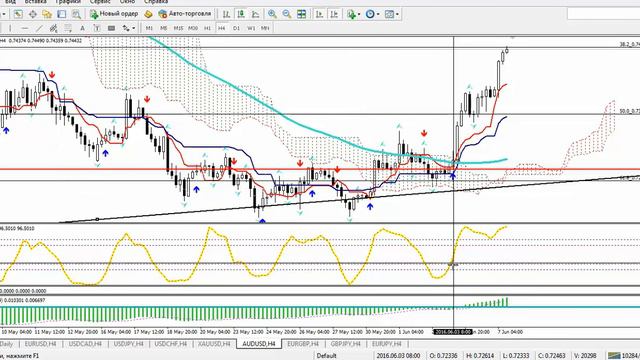This screenshot has height=360, width=640.
Task: Switch to the EURGBP,H4 chart tab
Action: tap(303, 344)
